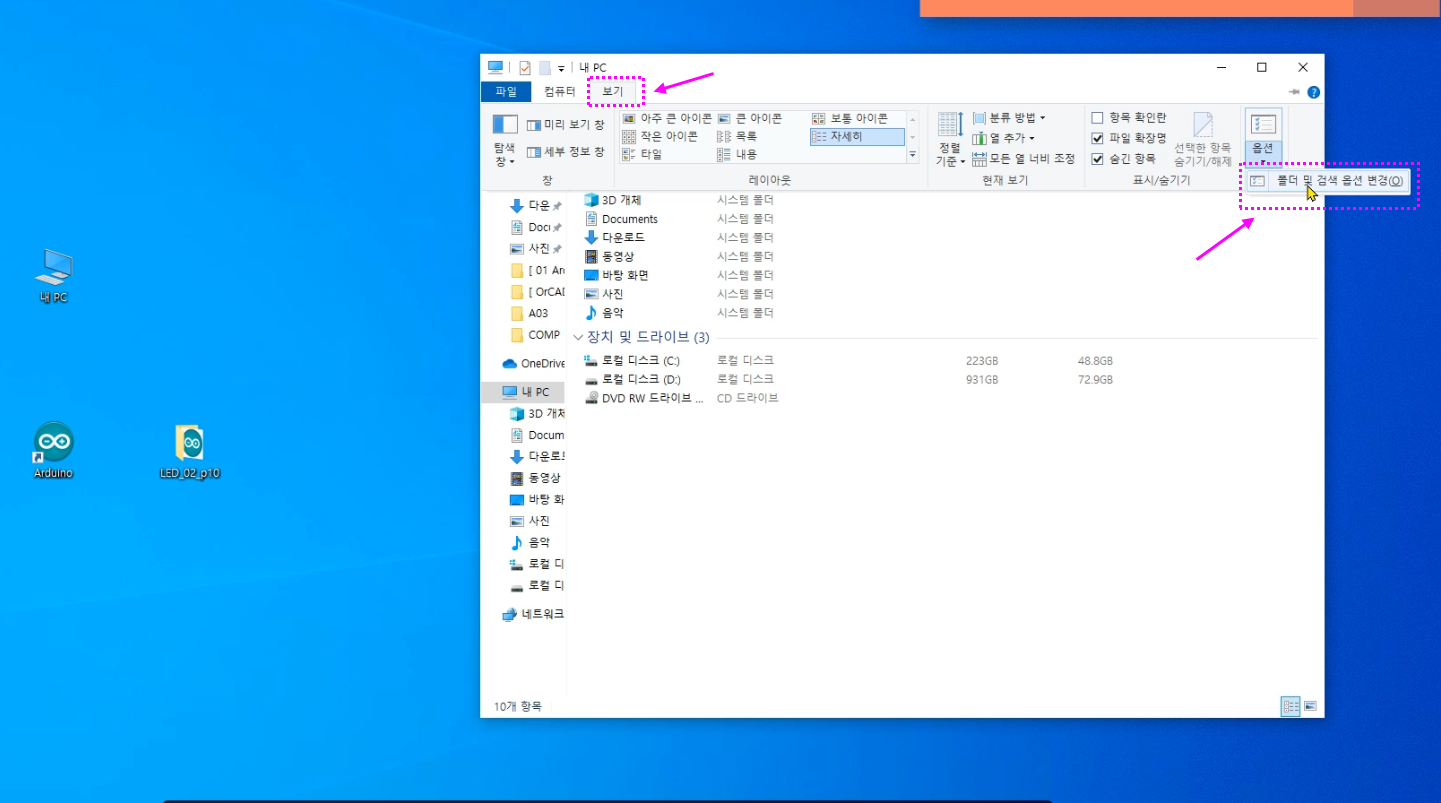This screenshot has height=803, width=1441.
Task: Select 내용 layout view
Action: pos(737,154)
